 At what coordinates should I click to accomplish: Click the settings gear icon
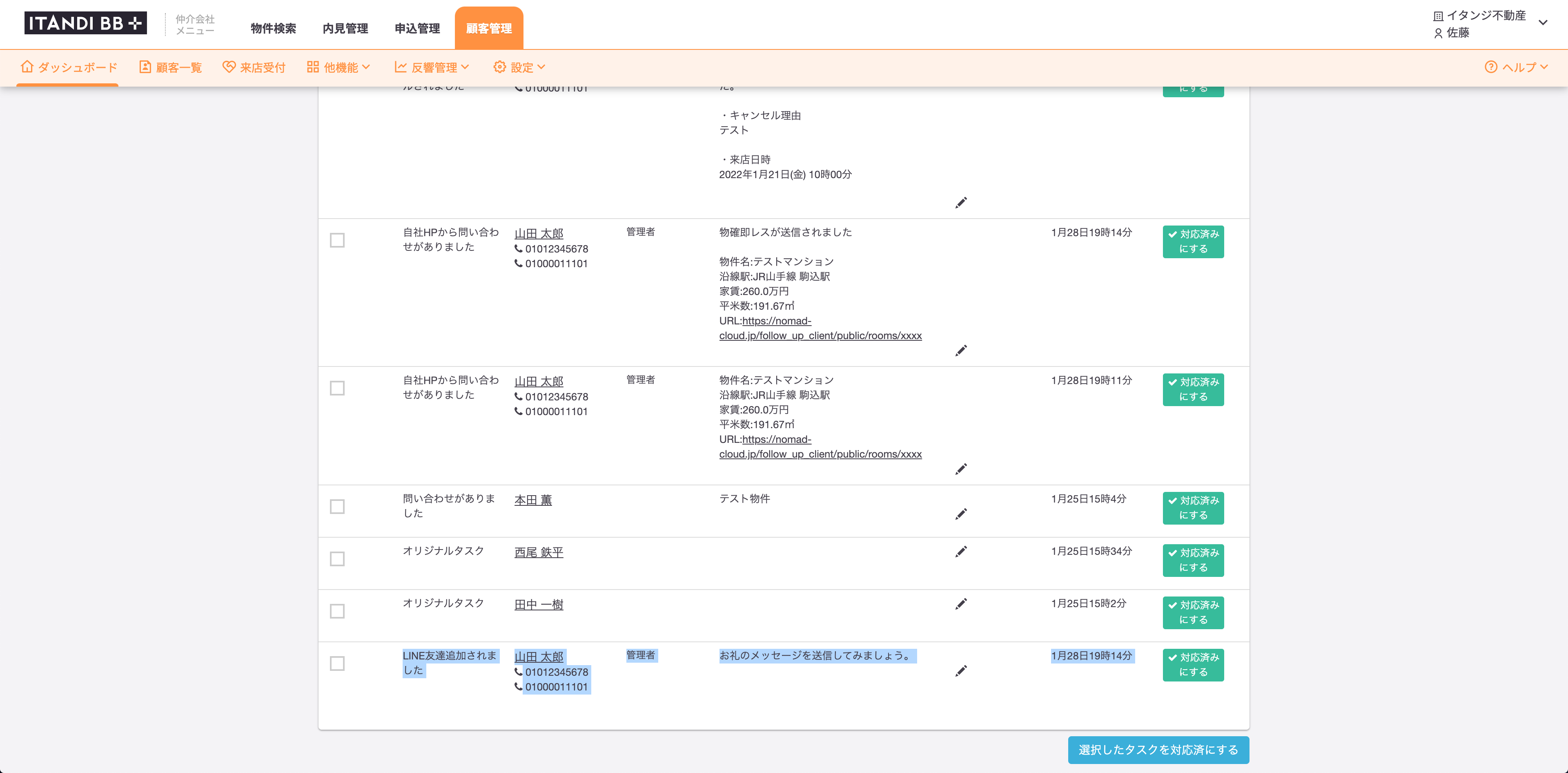pos(500,67)
